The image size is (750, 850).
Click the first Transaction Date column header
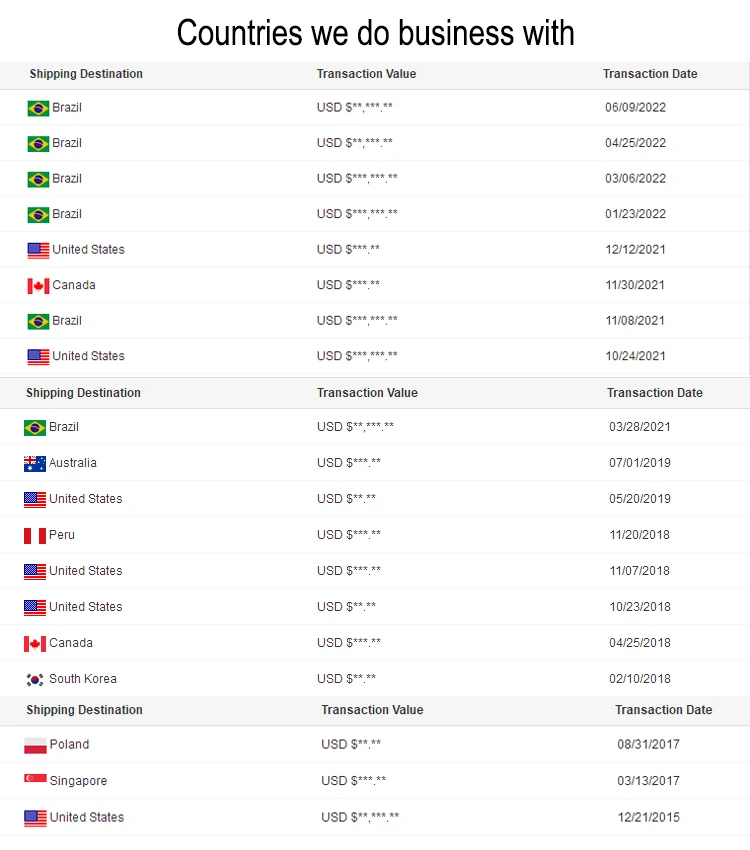(x=650, y=74)
